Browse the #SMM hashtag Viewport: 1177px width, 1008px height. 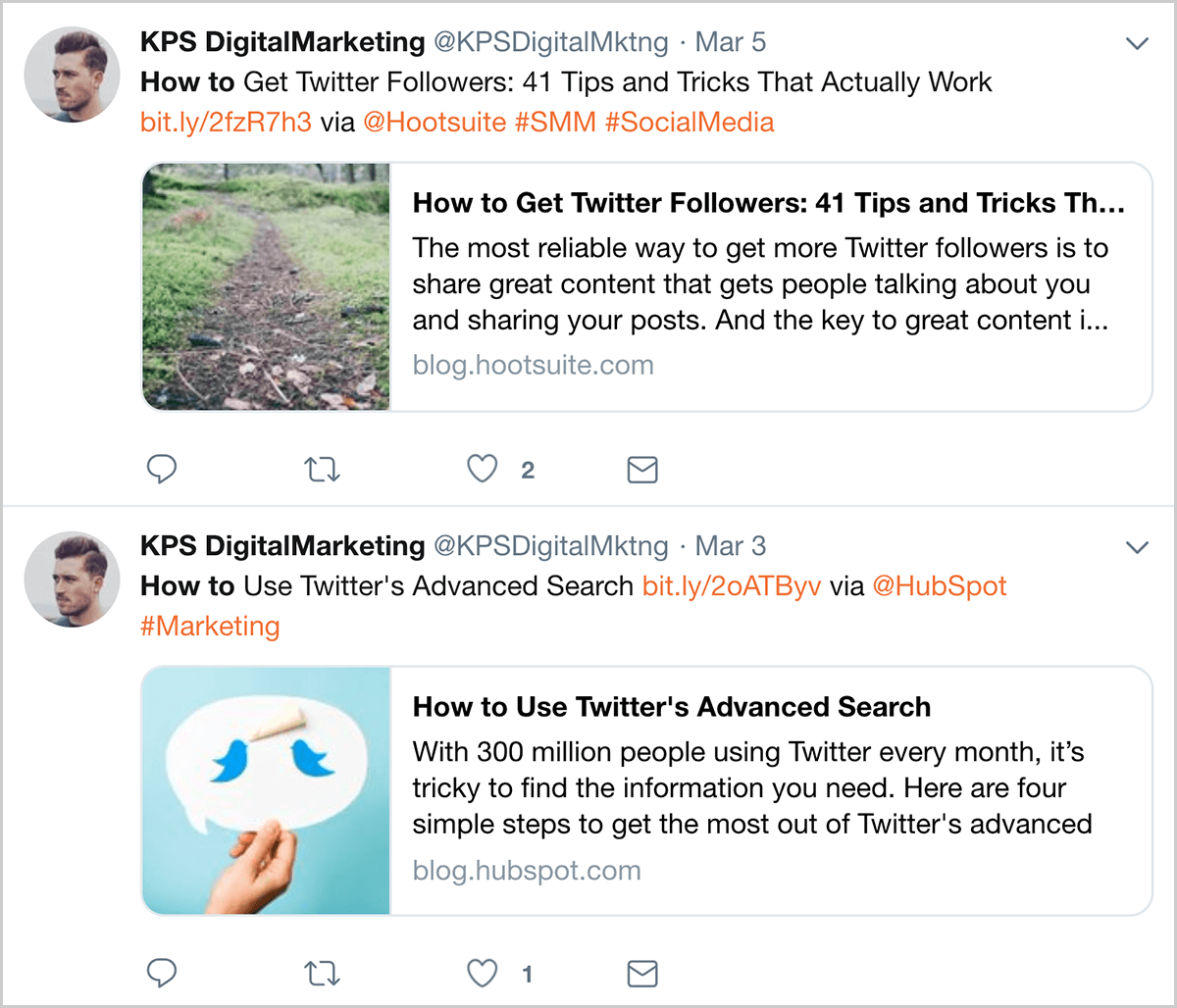[x=555, y=123]
